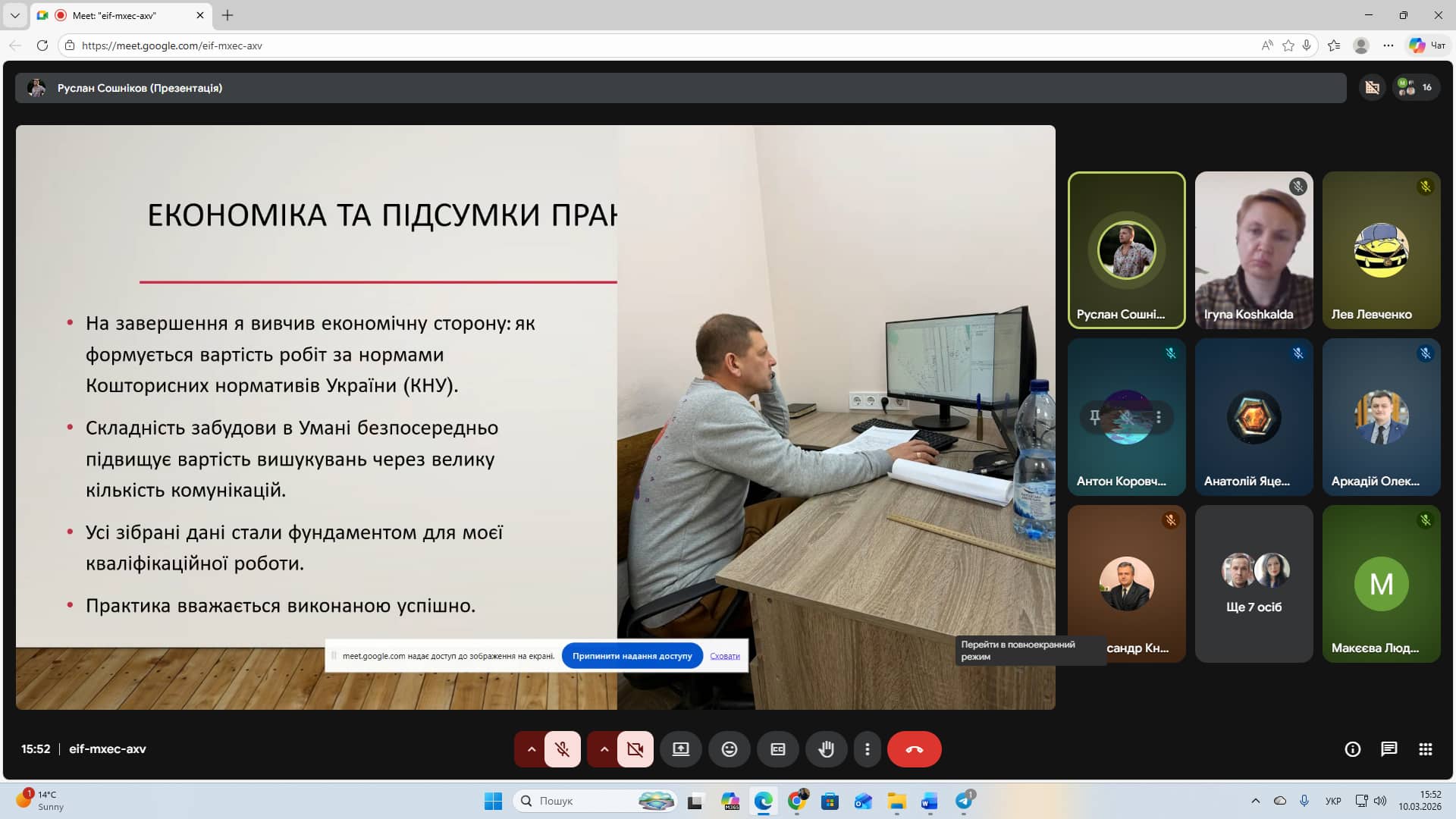The image size is (1456, 819).
Task: Open Telegram from the taskbar
Action: coord(963,801)
